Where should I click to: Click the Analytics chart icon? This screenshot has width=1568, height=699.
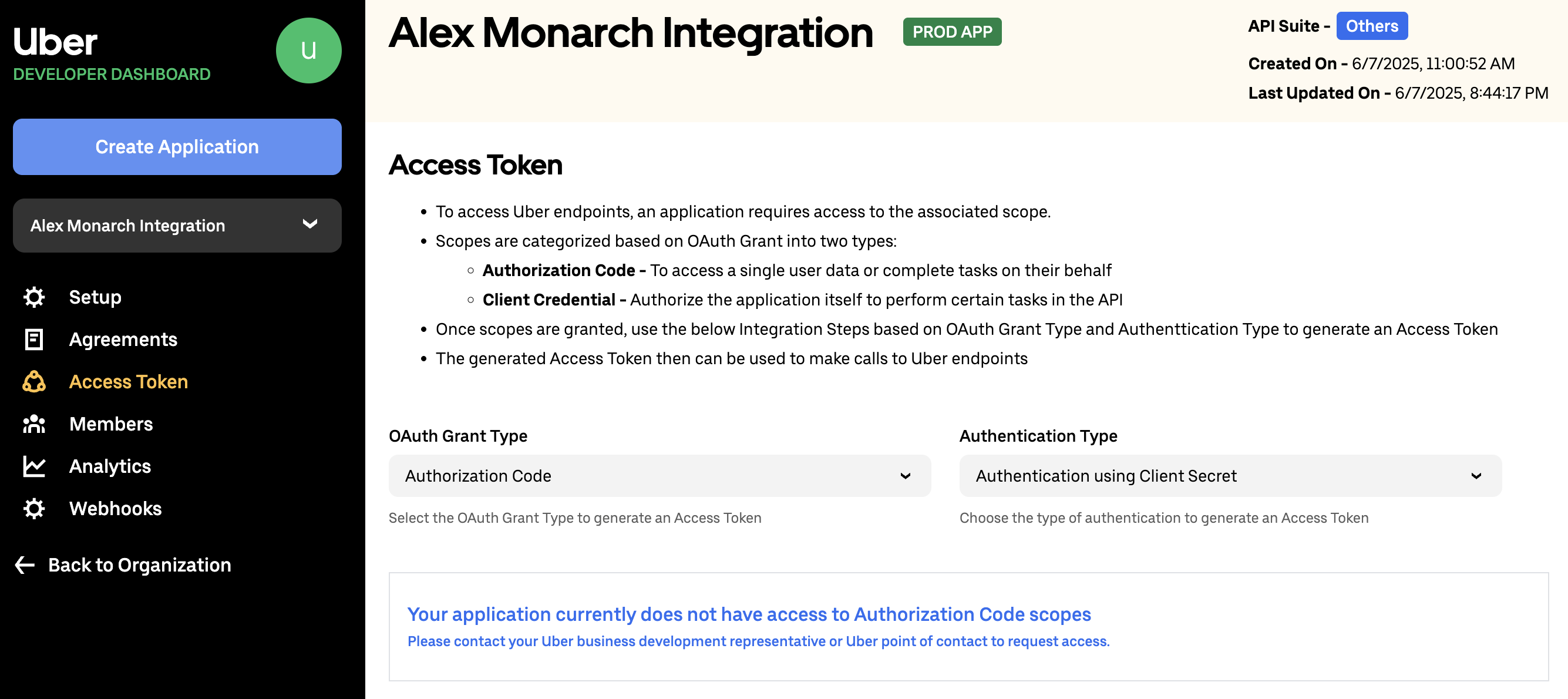34,466
